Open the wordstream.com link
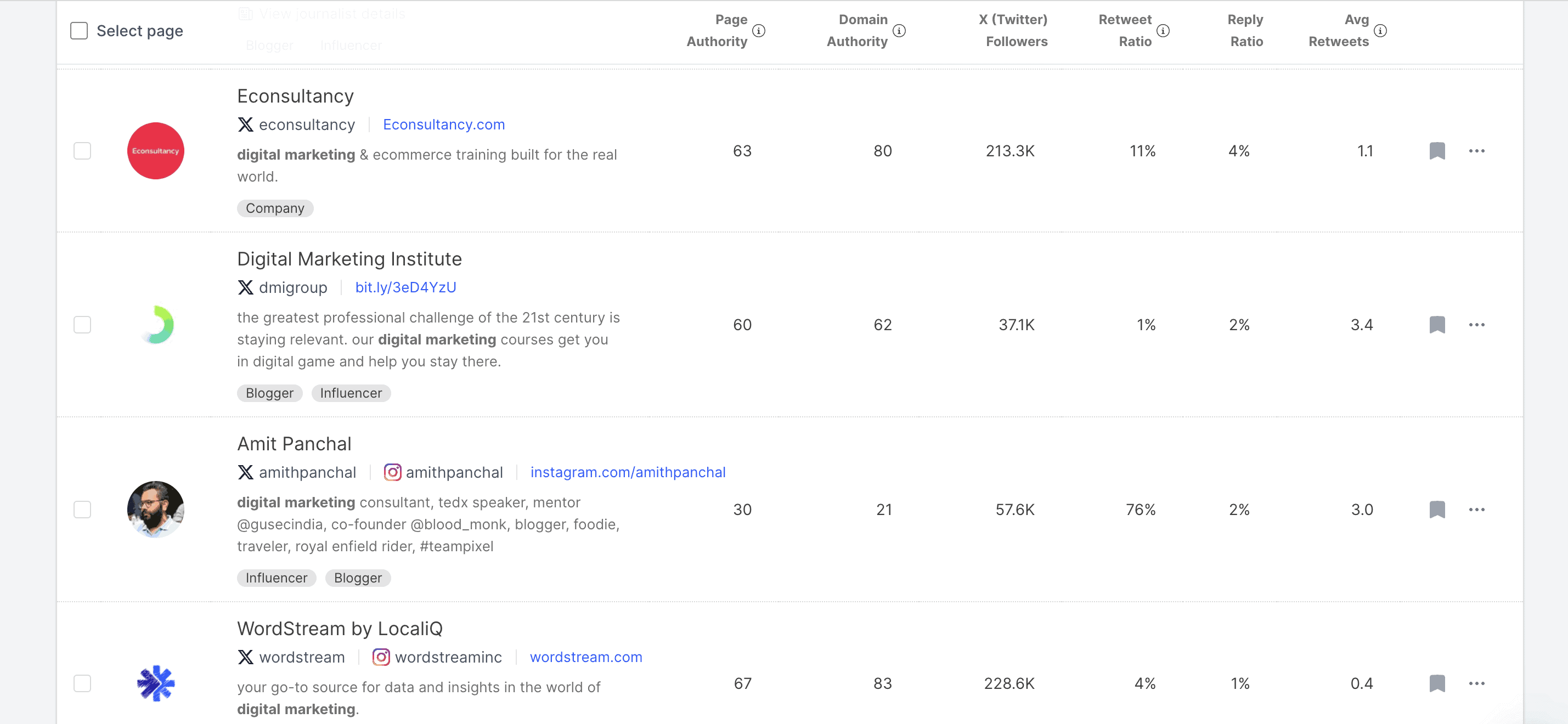This screenshot has height=724, width=1568. pyautogui.click(x=585, y=657)
